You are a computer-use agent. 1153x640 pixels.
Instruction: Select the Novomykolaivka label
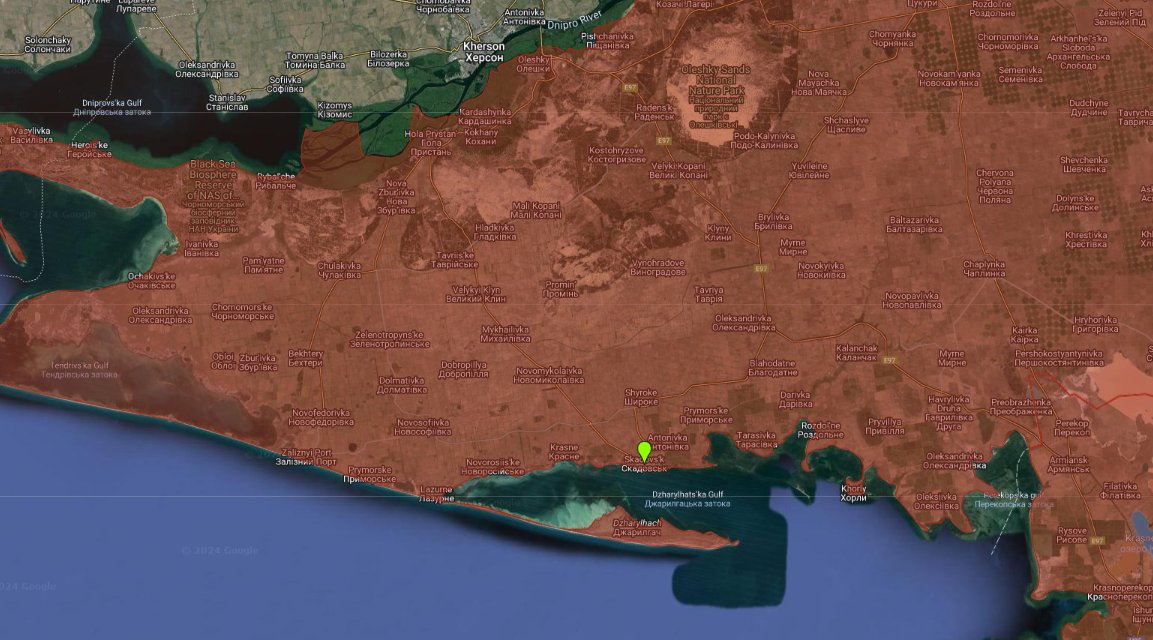(x=549, y=376)
